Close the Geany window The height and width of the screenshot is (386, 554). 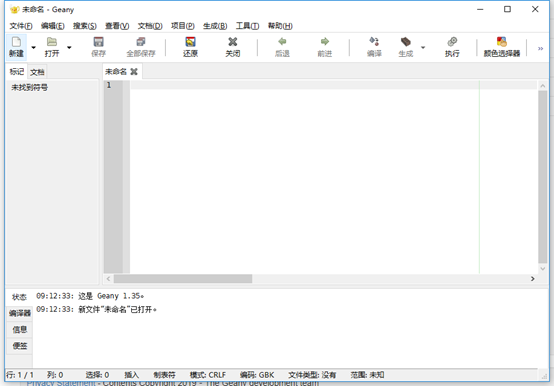point(535,10)
